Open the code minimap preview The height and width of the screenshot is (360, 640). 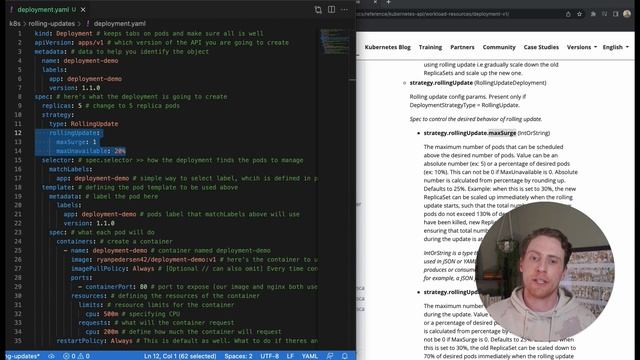[335, 41]
